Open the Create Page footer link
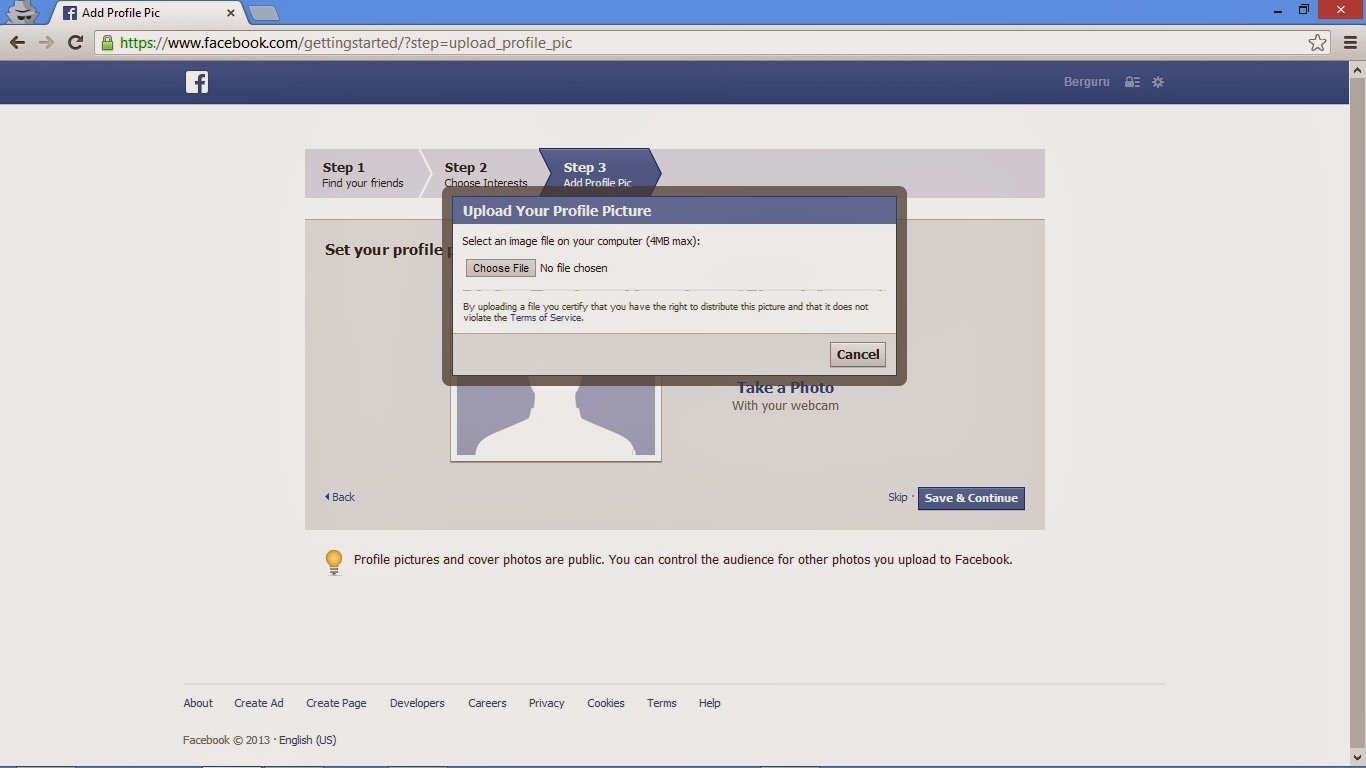1366x768 pixels. pos(336,703)
